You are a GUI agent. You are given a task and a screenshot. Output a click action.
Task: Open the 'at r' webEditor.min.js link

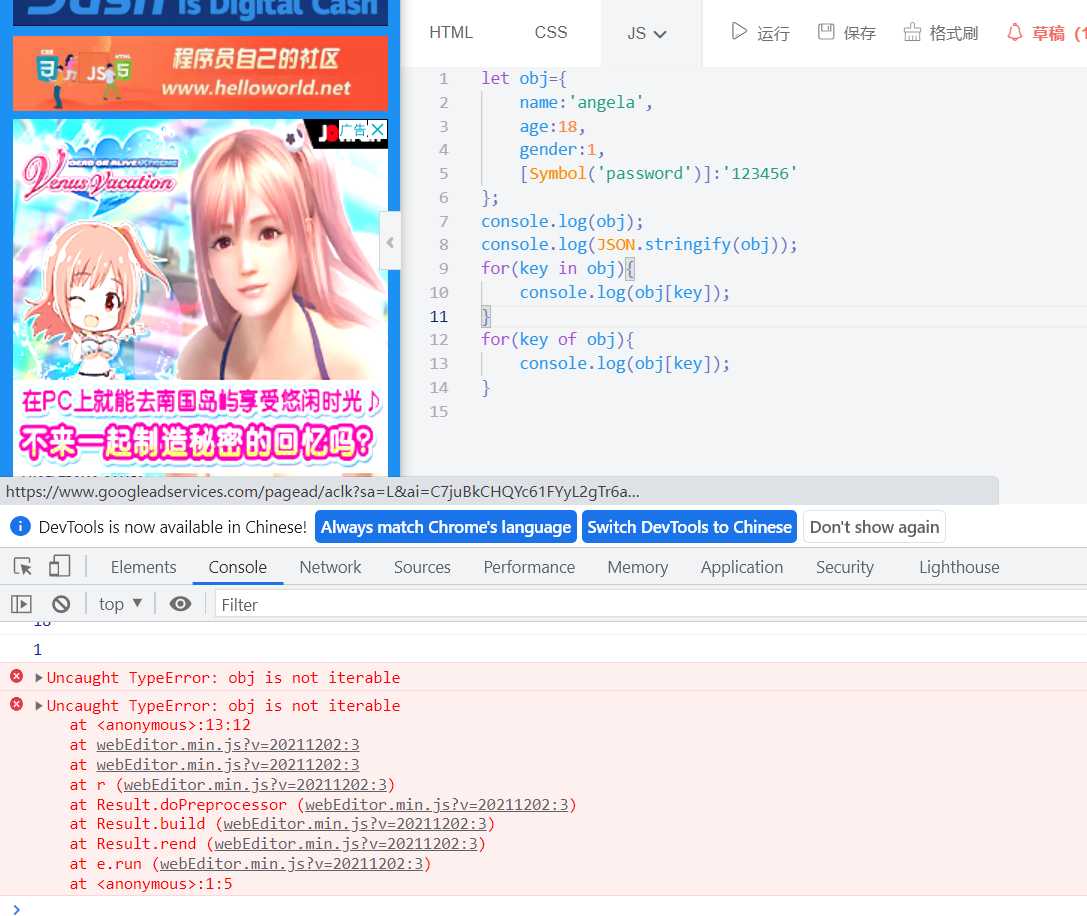point(255,784)
